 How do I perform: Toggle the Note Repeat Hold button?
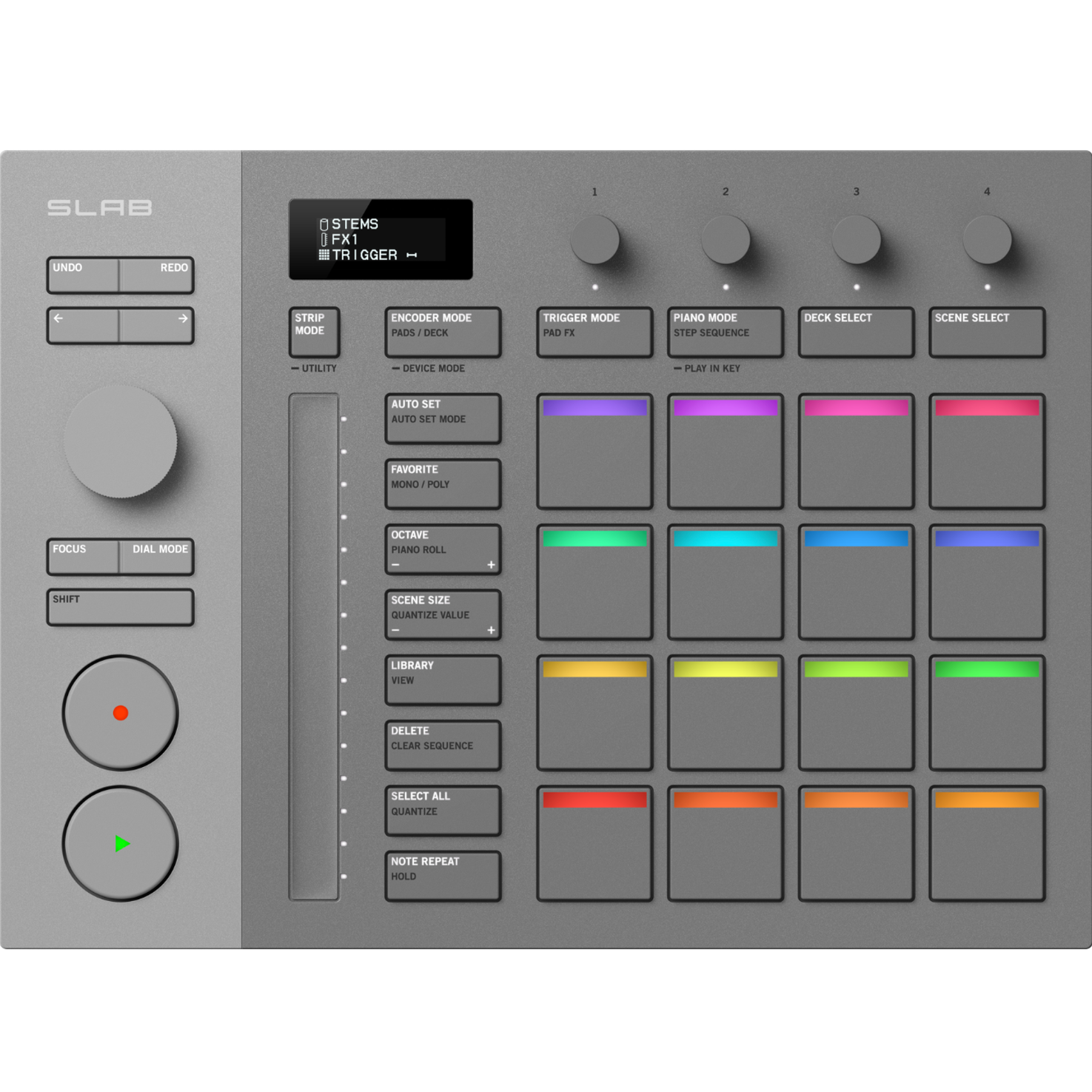443,876
